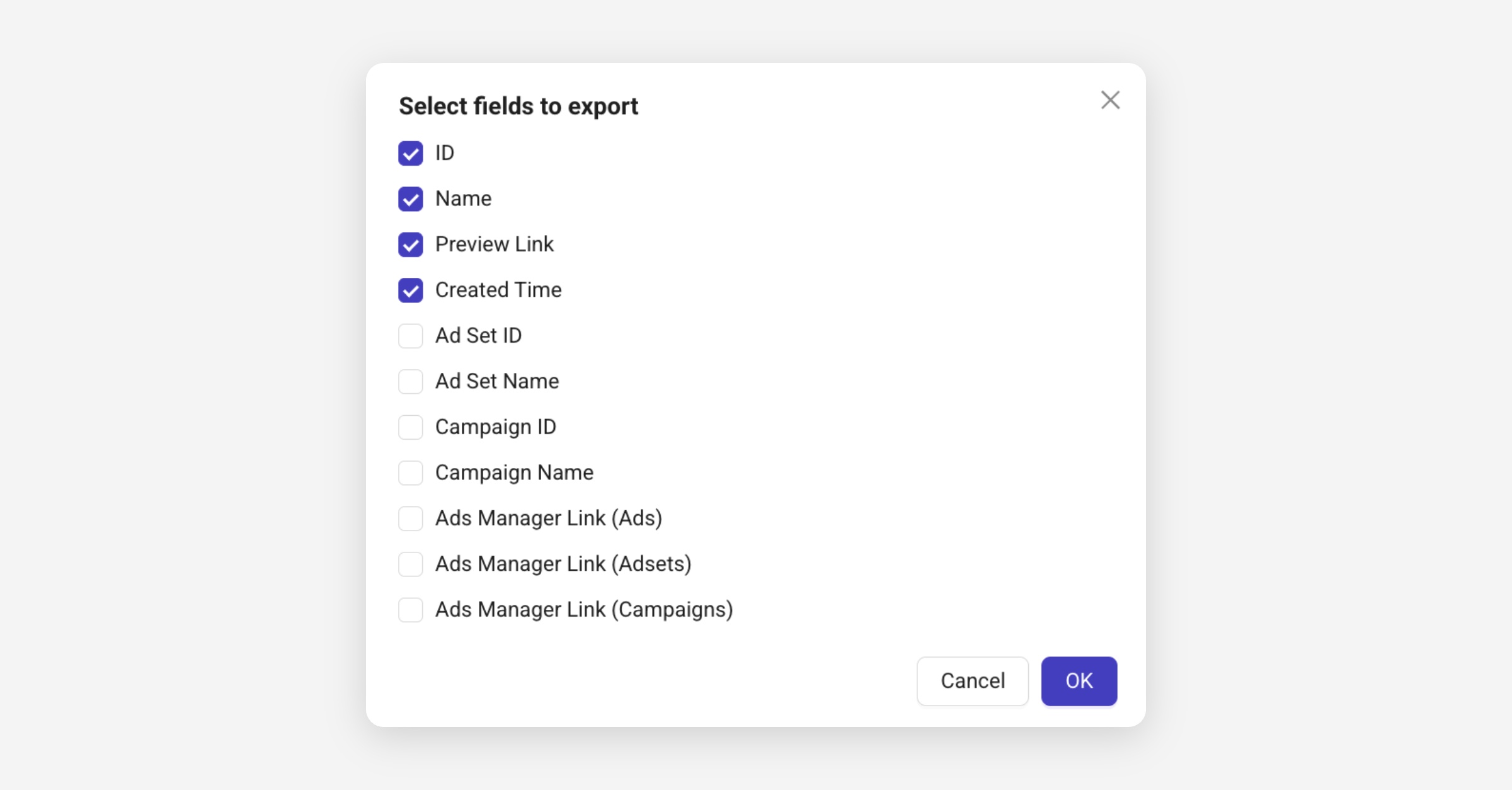Click the 'Ad Set Name' label text

(x=496, y=382)
